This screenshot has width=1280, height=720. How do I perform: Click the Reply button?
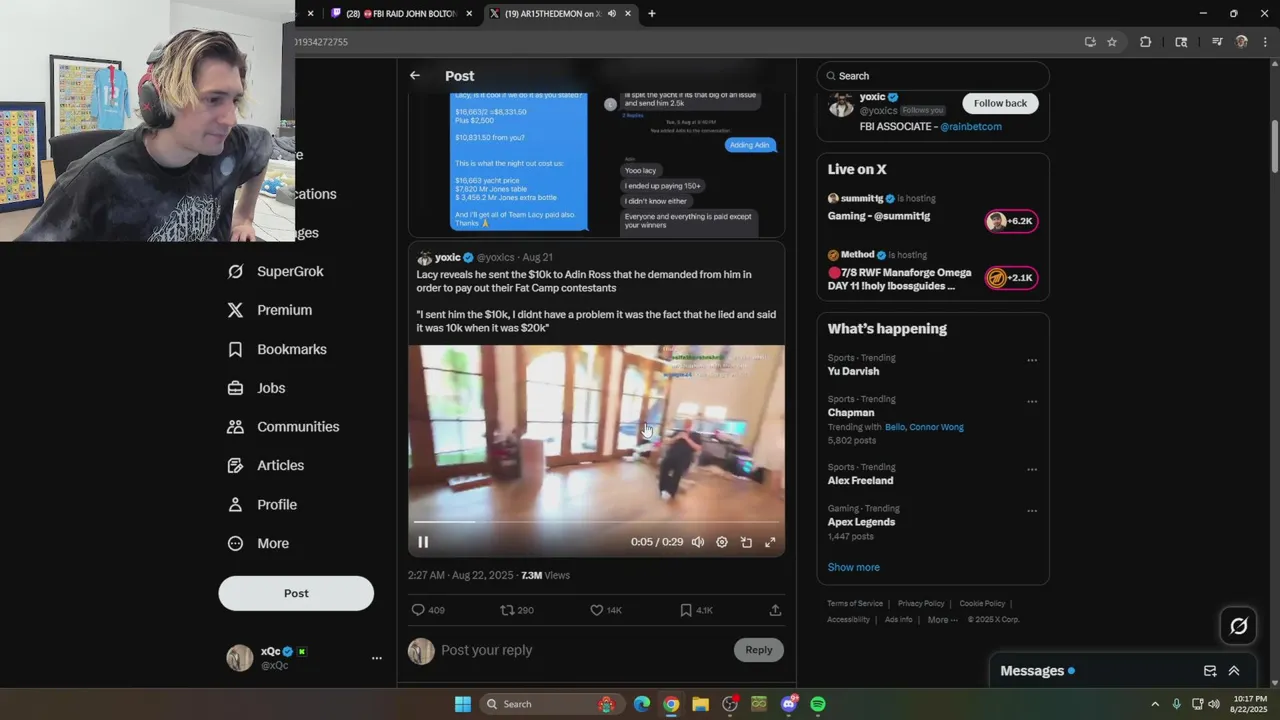pos(759,650)
